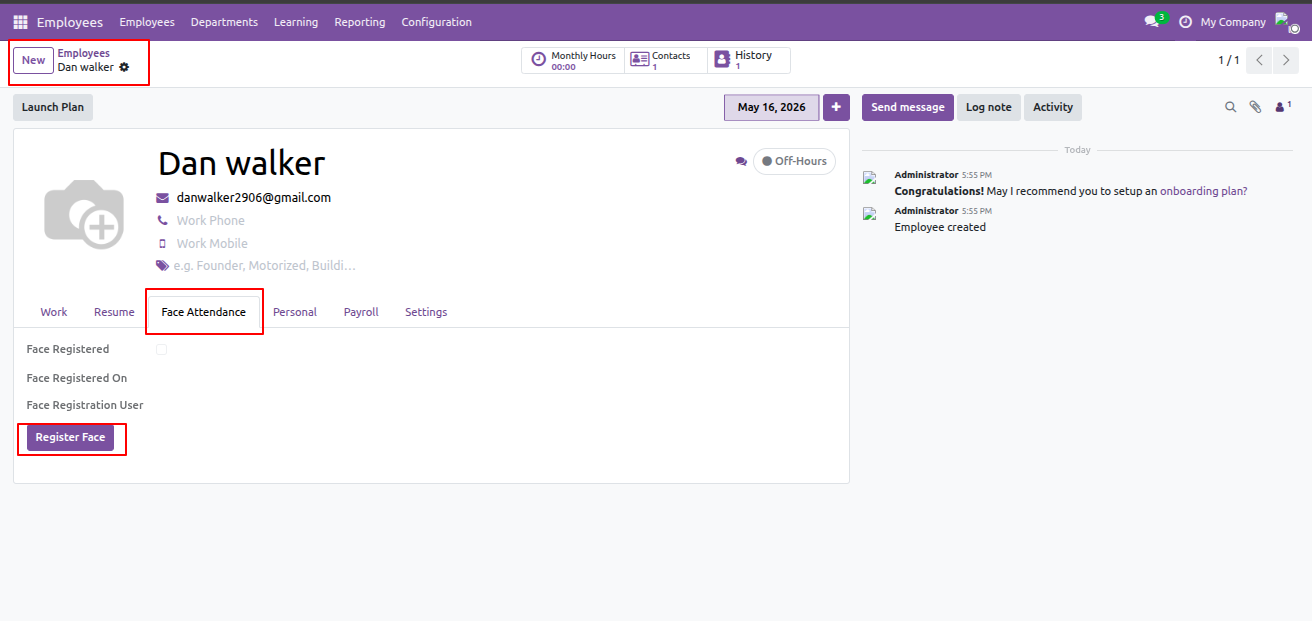
Task: Click the Send message button
Action: pyautogui.click(x=908, y=107)
